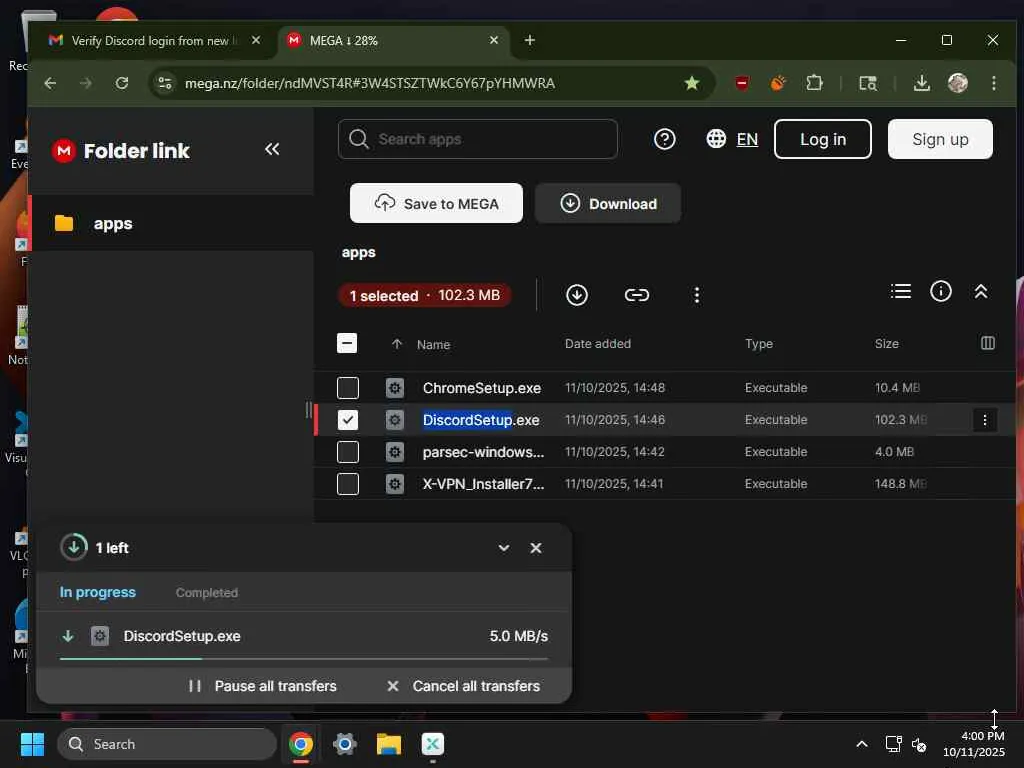The image size is (1024, 768).
Task: Click the orange extension icon
Action: coord(777,83)
